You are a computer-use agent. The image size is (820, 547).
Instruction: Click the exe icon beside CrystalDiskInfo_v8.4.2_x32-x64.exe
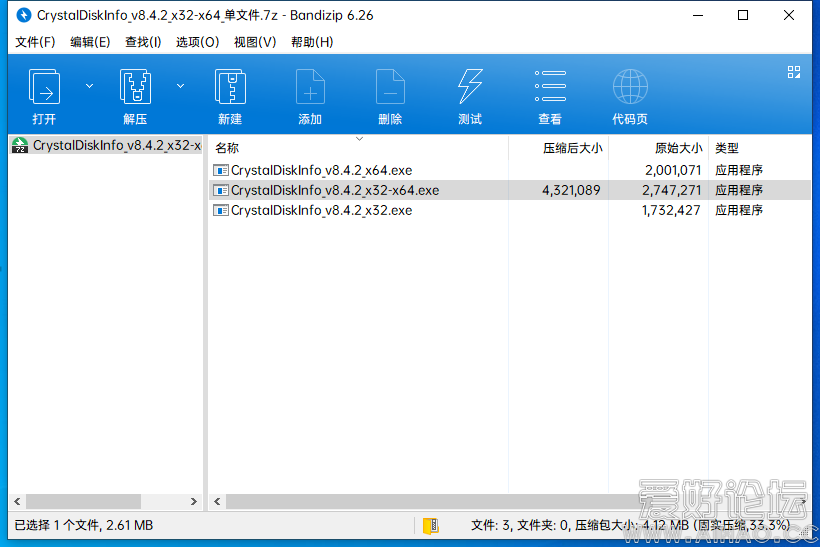221,190
